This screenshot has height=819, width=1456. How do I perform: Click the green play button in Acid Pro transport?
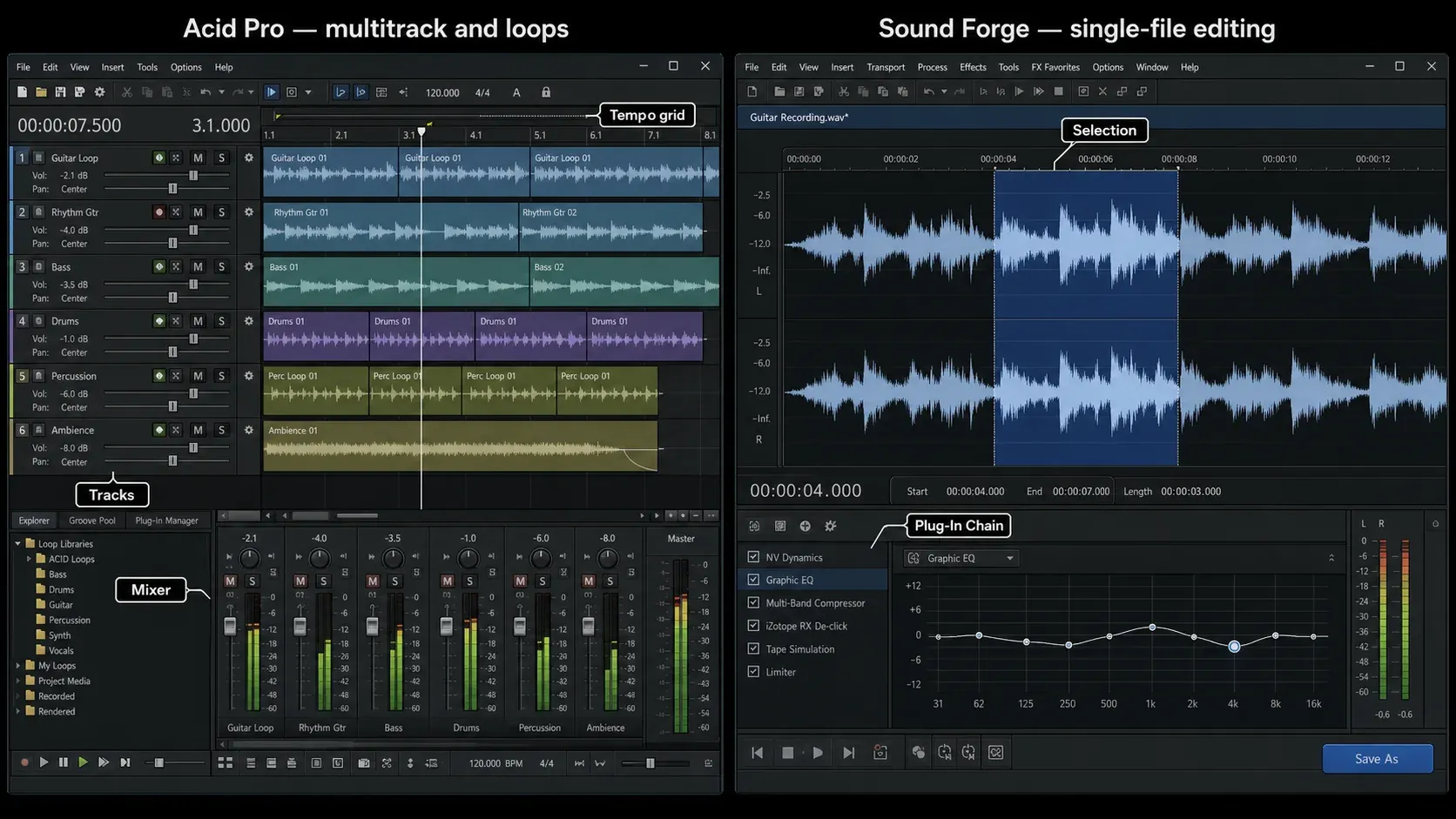pos(83,762)
